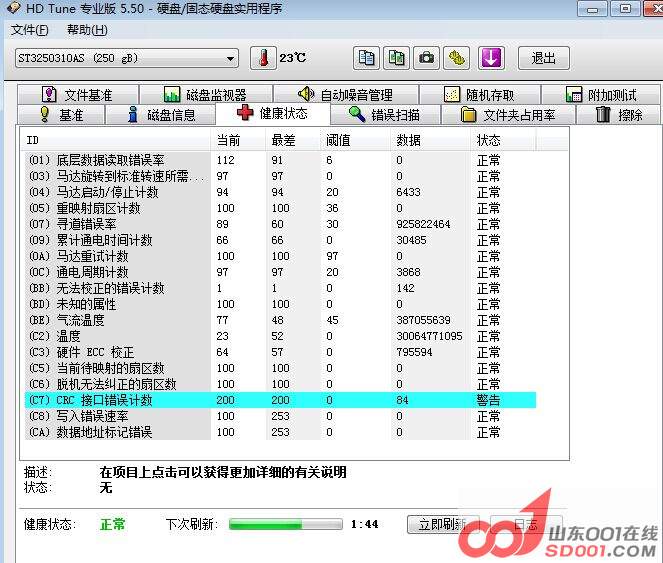This screenshot has height=563, width=663.
Task: Click the thermometer temperature icon
Action: pos(263,58)
